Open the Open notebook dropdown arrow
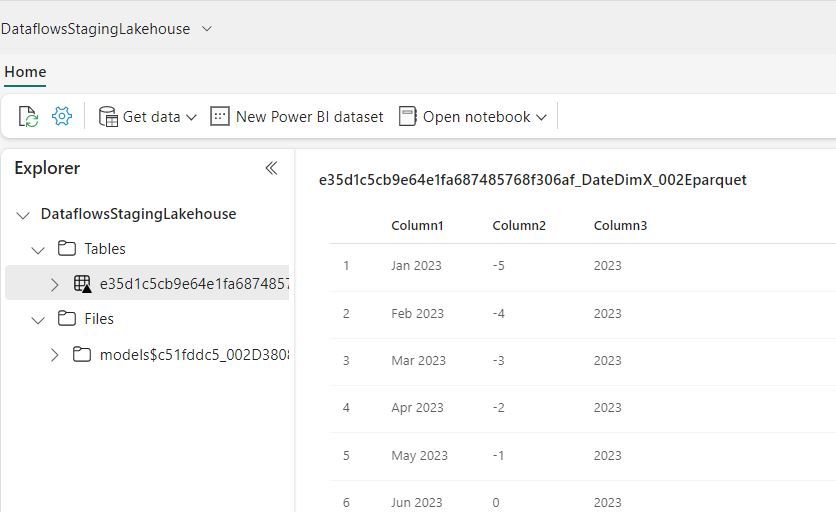Image resolution: width=836 pixels, height=512 pixels. coord(541,117)
